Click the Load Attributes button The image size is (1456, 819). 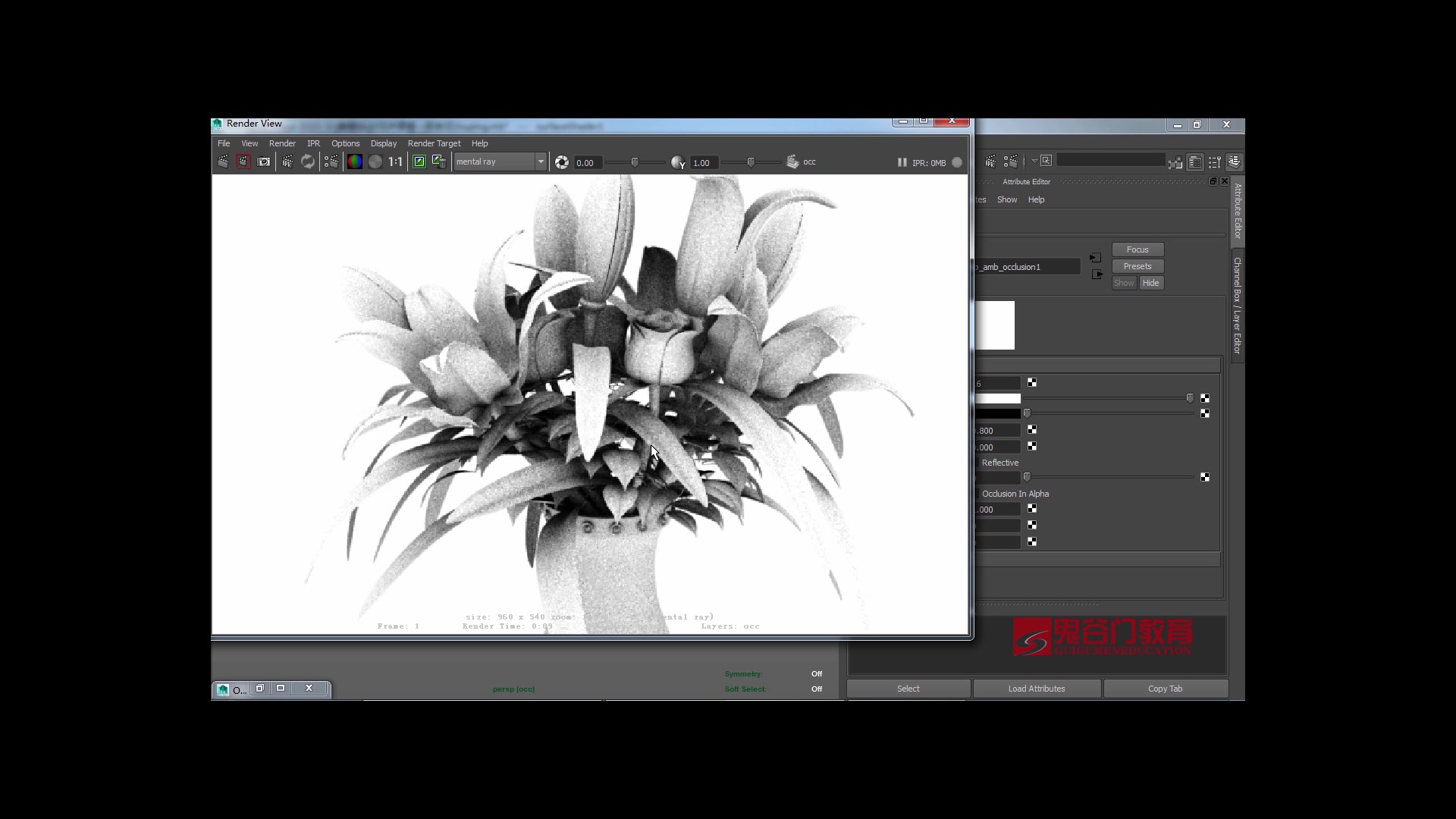tap(1036, 689)
